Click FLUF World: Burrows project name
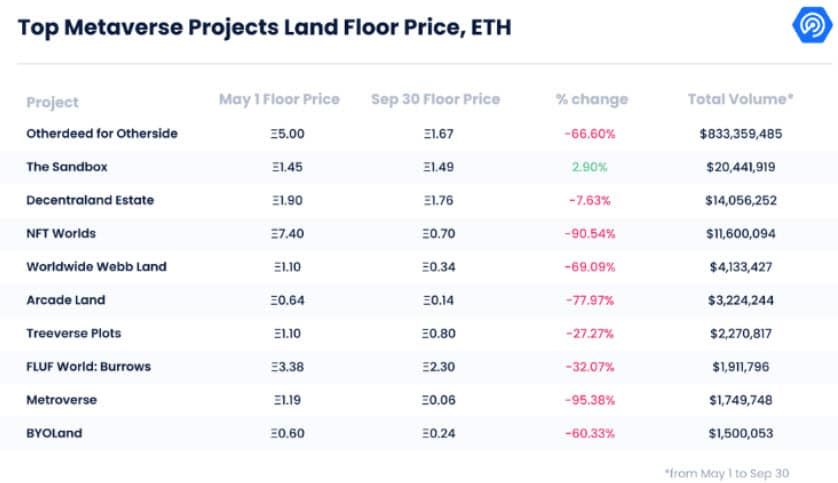Screen dimensions: 838x483 (89, 367)
